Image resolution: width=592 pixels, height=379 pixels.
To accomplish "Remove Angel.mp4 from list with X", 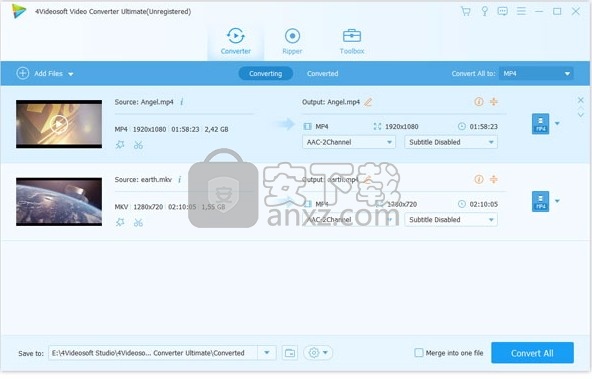I will click(x=581, y=100).
